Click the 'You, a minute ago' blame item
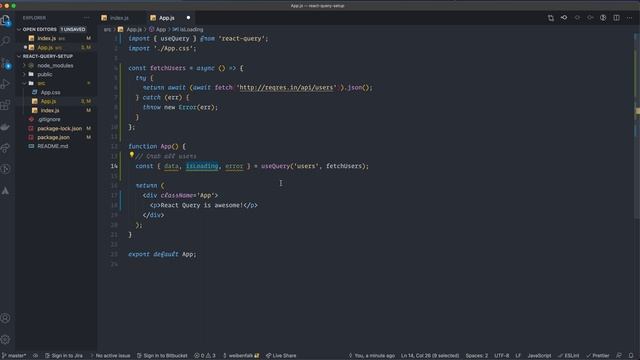This screenshot has height=360, width=640. (371, 356)
